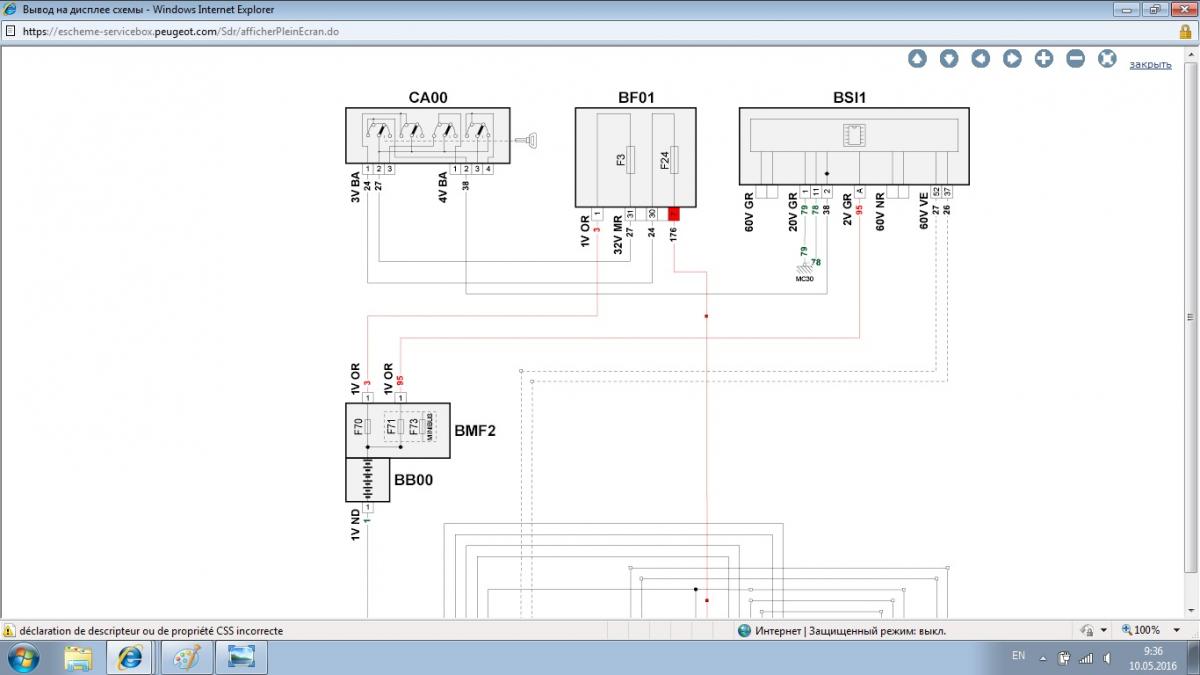Click the закрыть link to close the schematic
Screen dimensions: 1200x675
[1150, 64]
